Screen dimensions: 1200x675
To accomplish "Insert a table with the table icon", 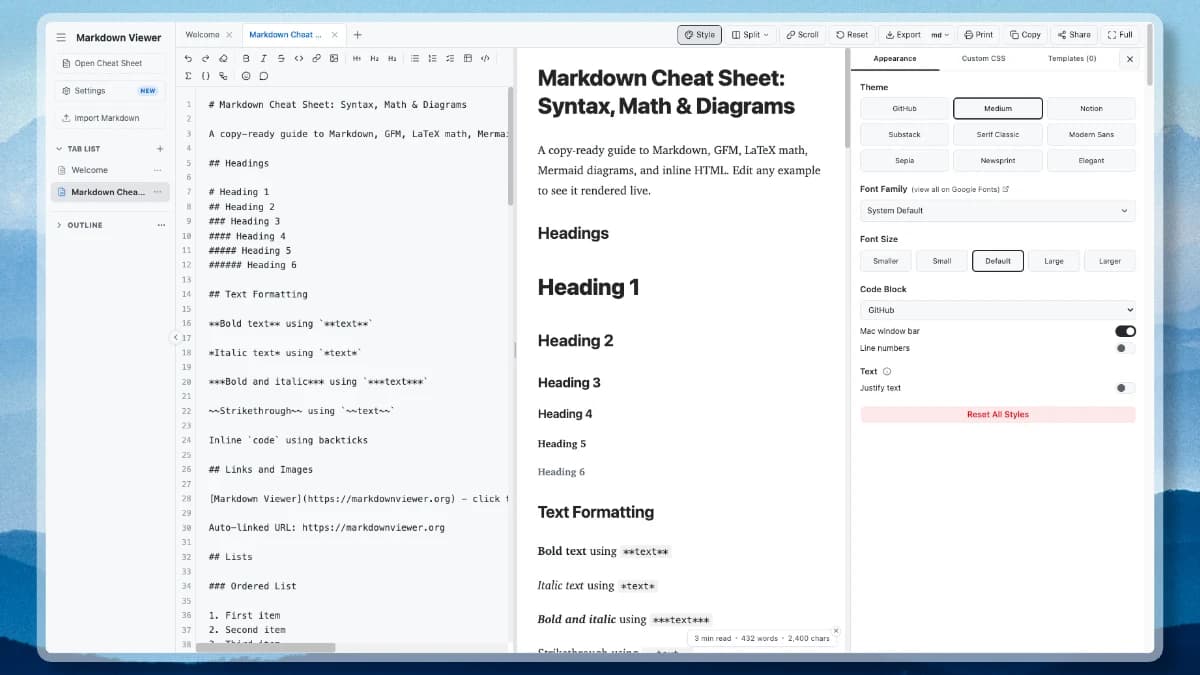I will point(468,58).
